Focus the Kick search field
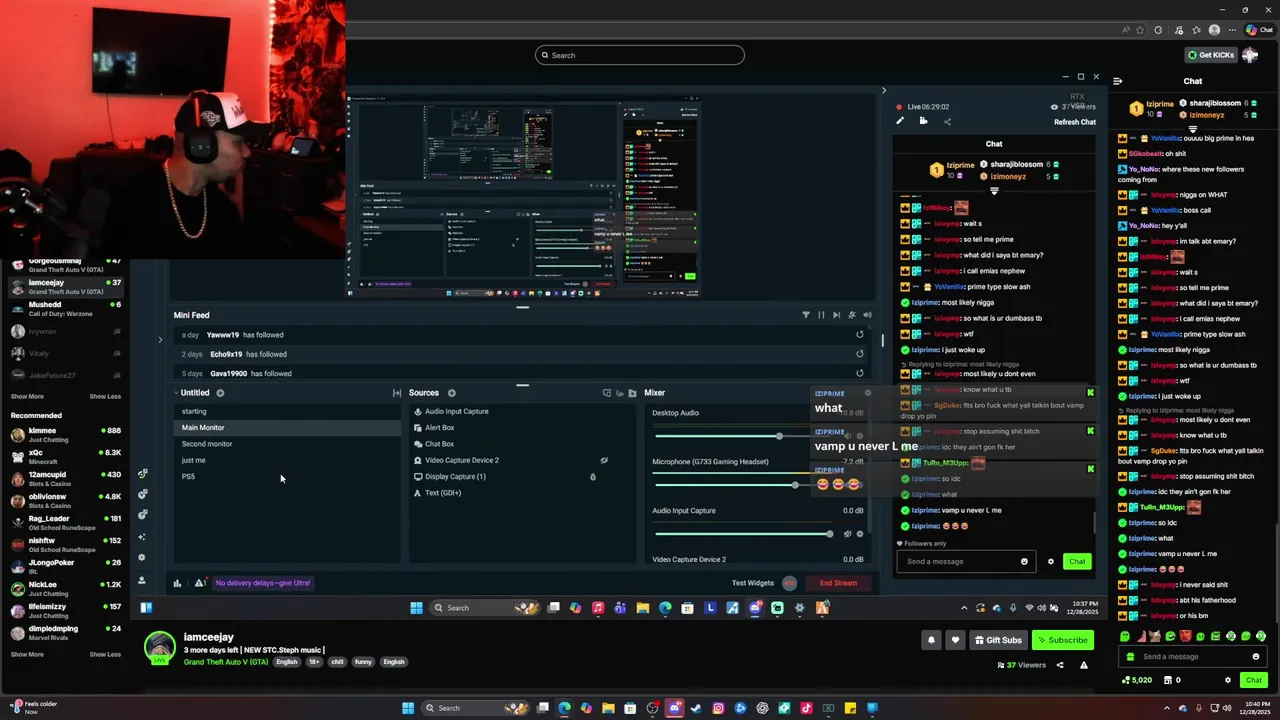The image size is (1280, 720). click(x=640, y=55)
